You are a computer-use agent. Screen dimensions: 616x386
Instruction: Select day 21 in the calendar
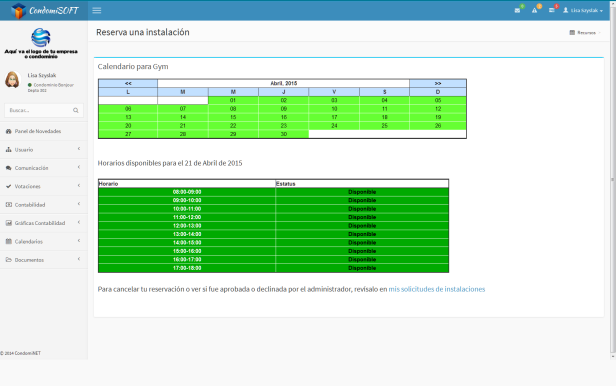pyautogui.click(x=183, y=126)
